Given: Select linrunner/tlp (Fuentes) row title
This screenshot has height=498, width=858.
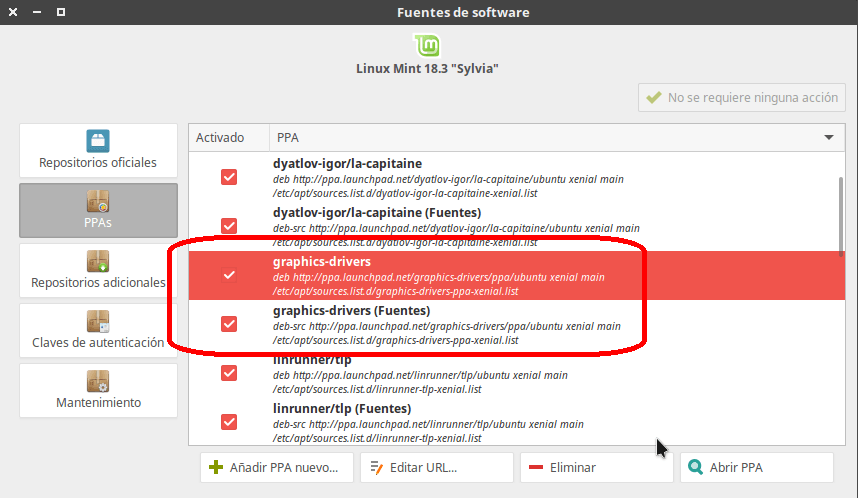Looking at the screenshot, I should click(x=342, y=408).
